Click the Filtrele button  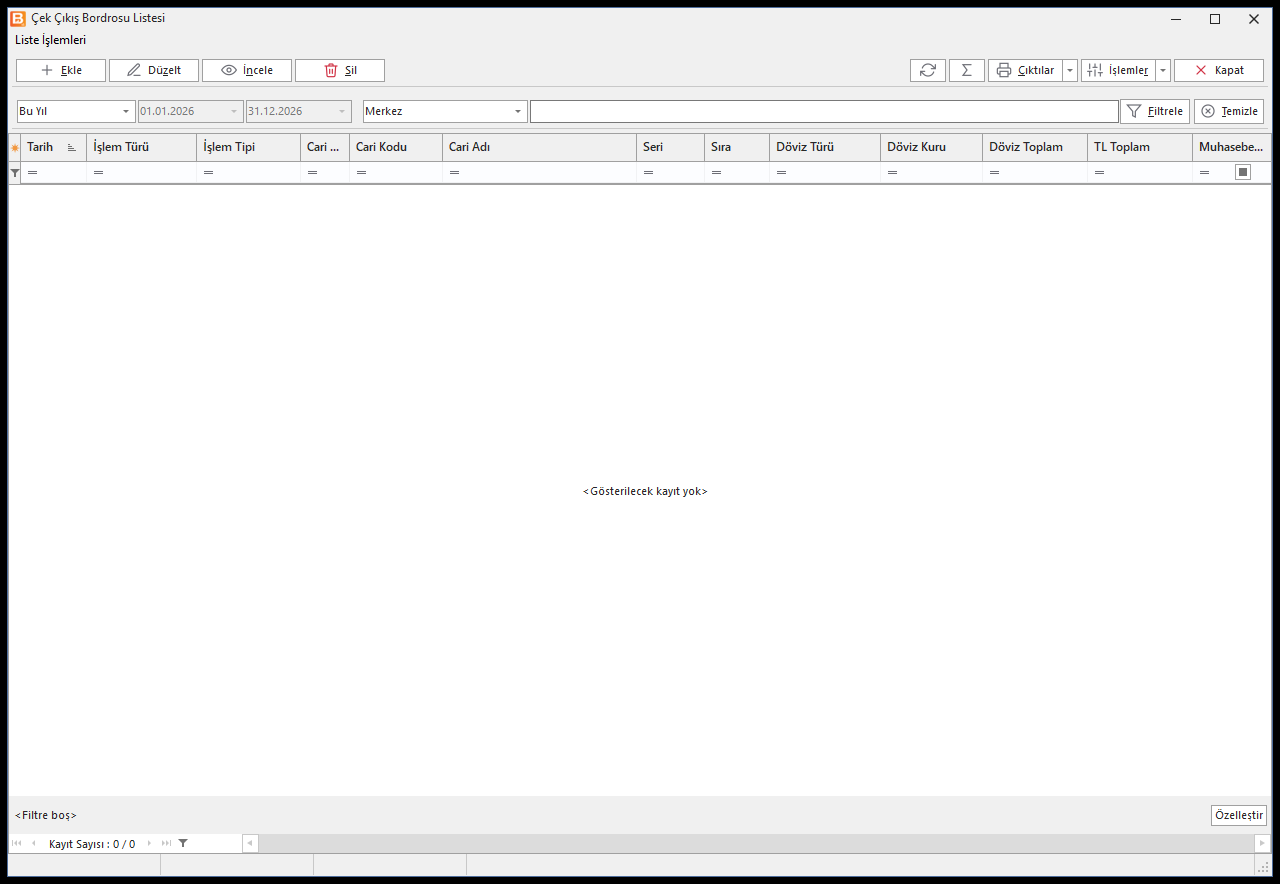1155,111
